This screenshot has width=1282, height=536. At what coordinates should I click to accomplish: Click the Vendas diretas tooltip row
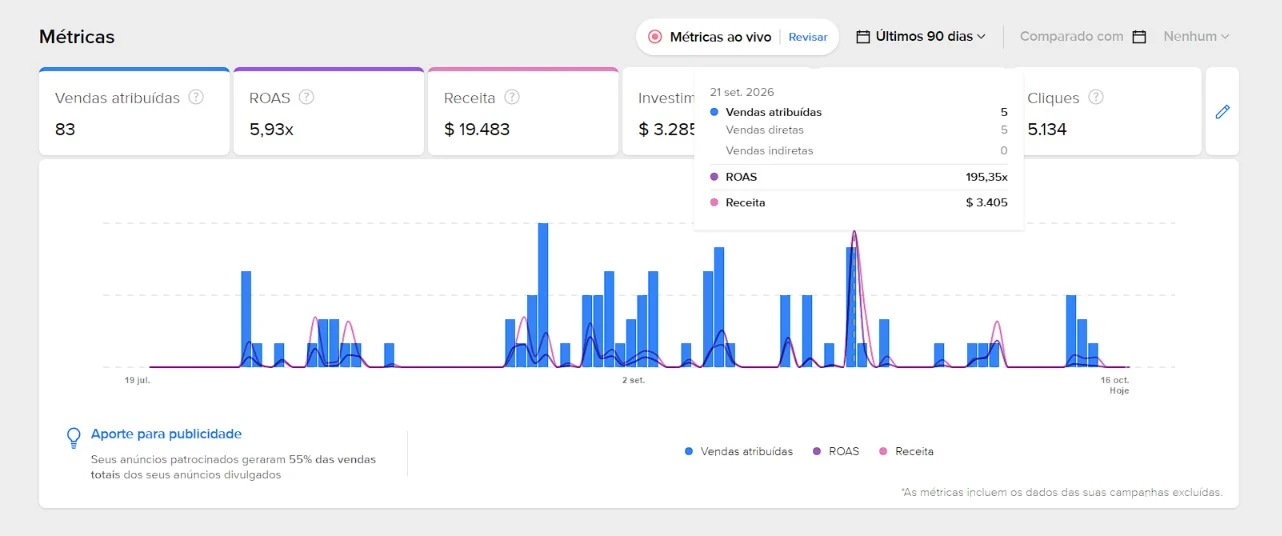pos(858,130)
